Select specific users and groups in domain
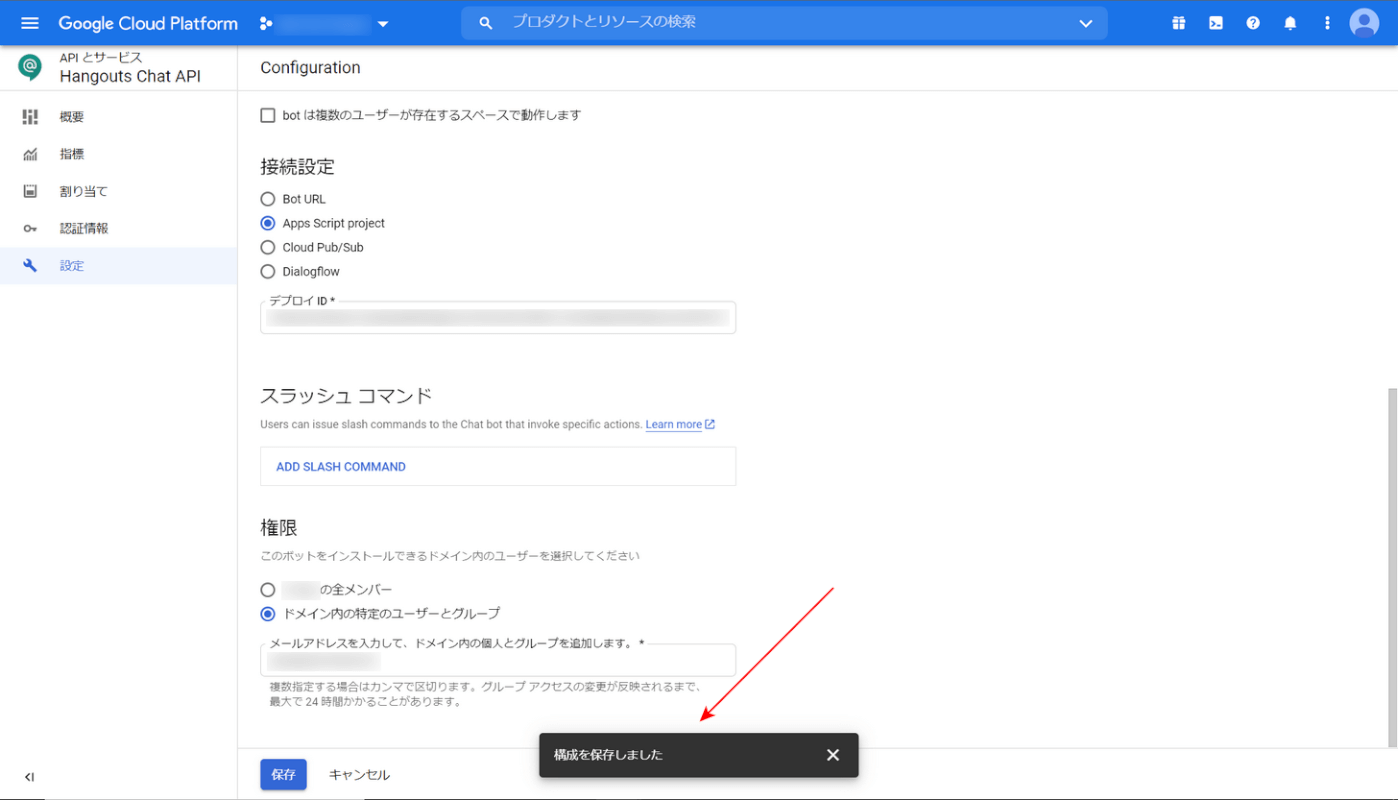Screen dimensions: 1398x800 (267, 614)
